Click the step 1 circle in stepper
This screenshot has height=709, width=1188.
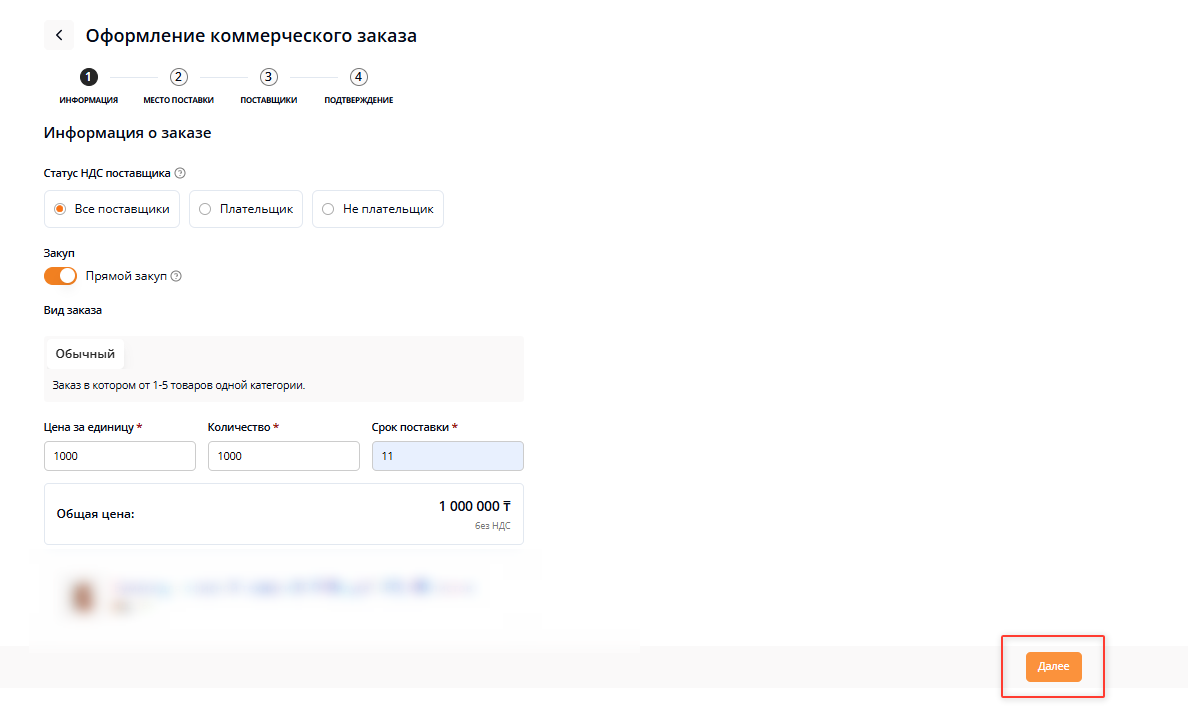[x=89, y=77]
